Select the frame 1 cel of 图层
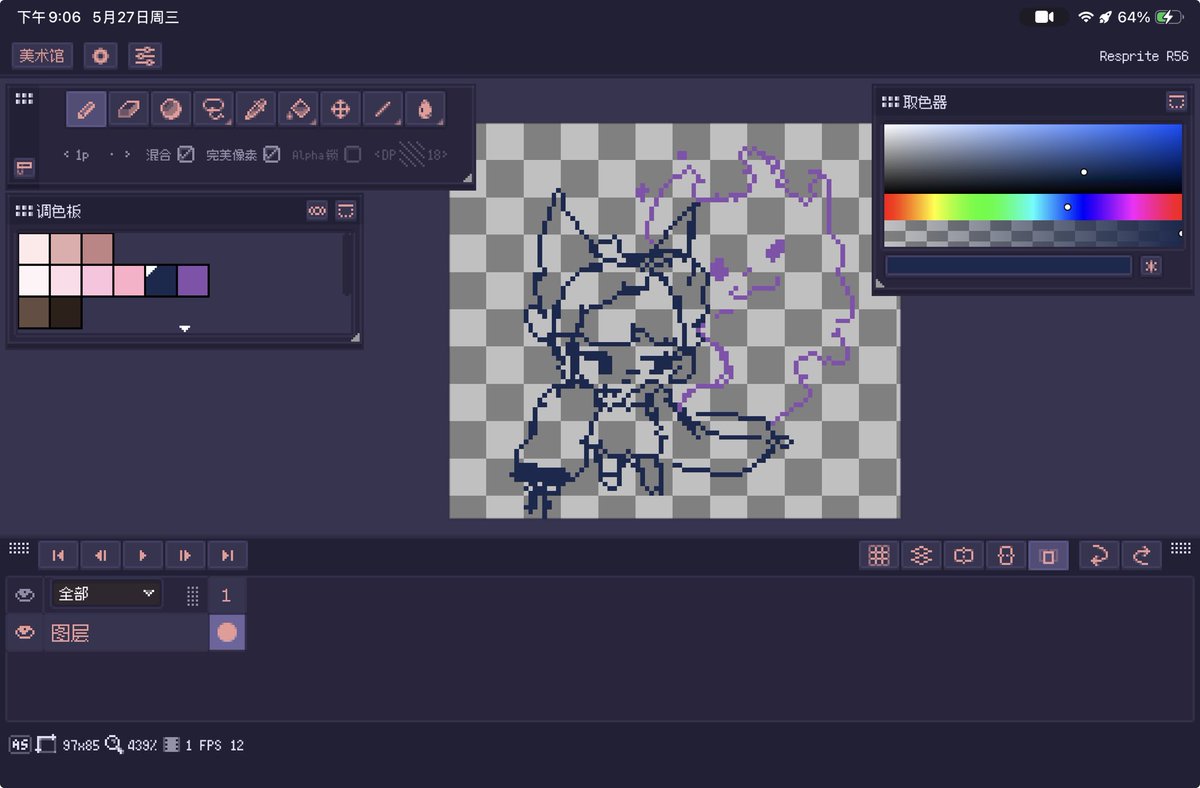Image resolution: width=1200 pixels, height=788 pixels. point(227,633)
